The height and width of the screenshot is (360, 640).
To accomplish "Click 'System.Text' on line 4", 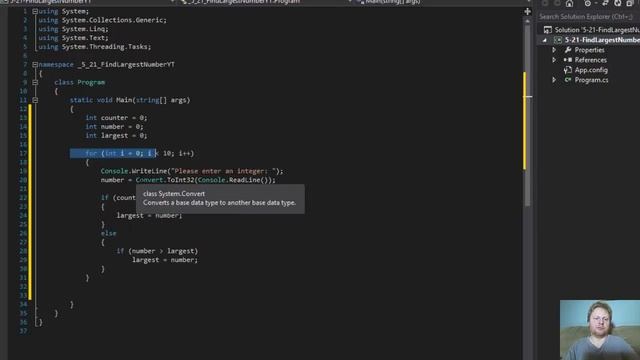I will point(85,38).
